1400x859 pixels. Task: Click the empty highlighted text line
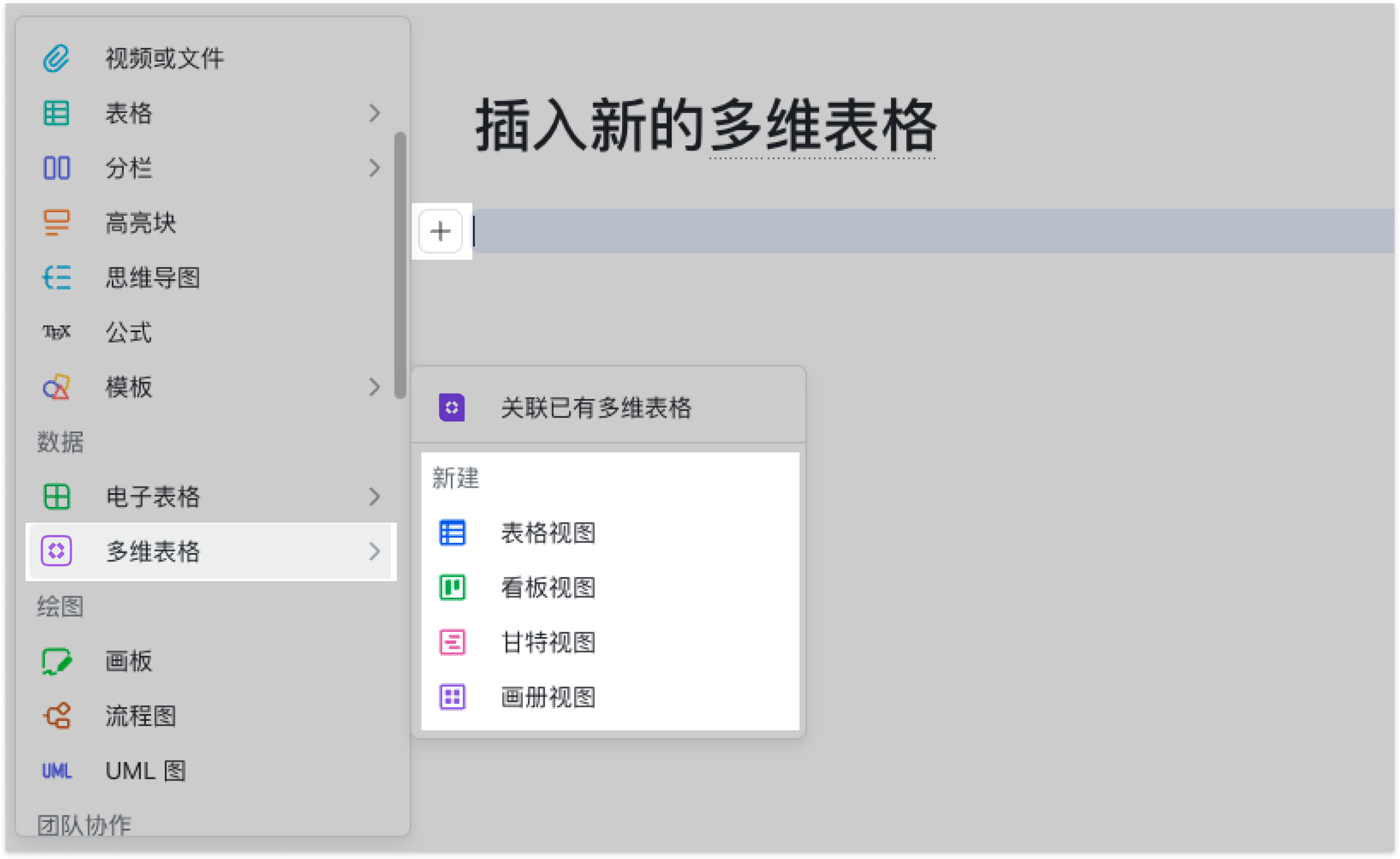click(933, 231)
